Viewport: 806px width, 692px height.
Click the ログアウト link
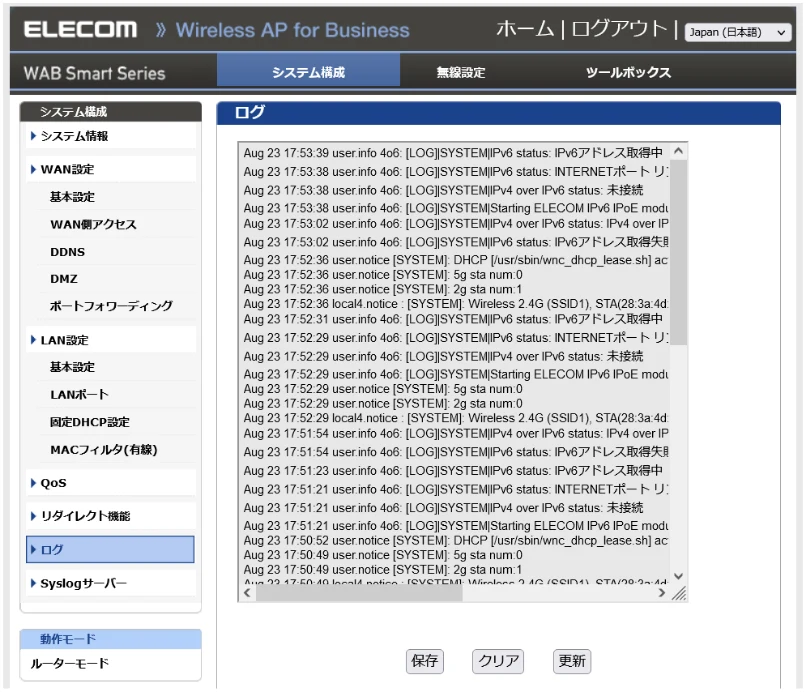point(619,29)
